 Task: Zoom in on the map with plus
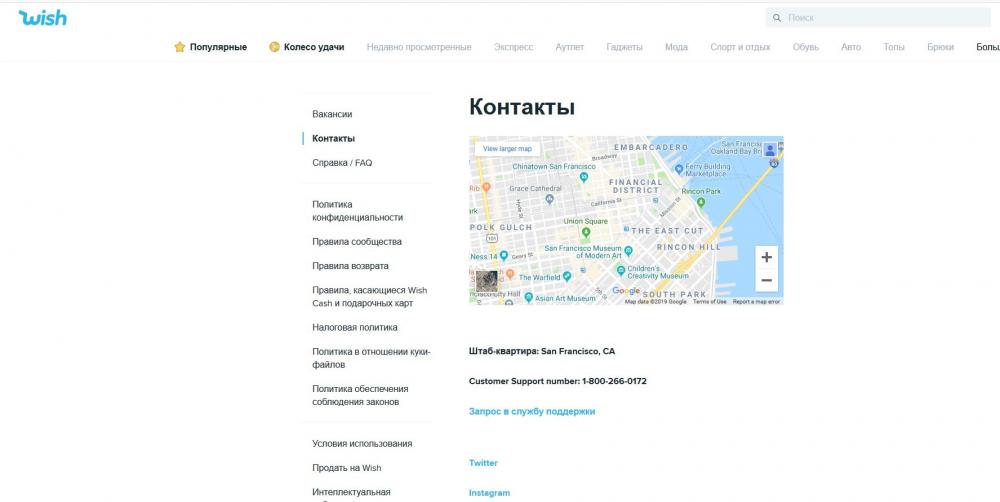(x=767, y=257)
